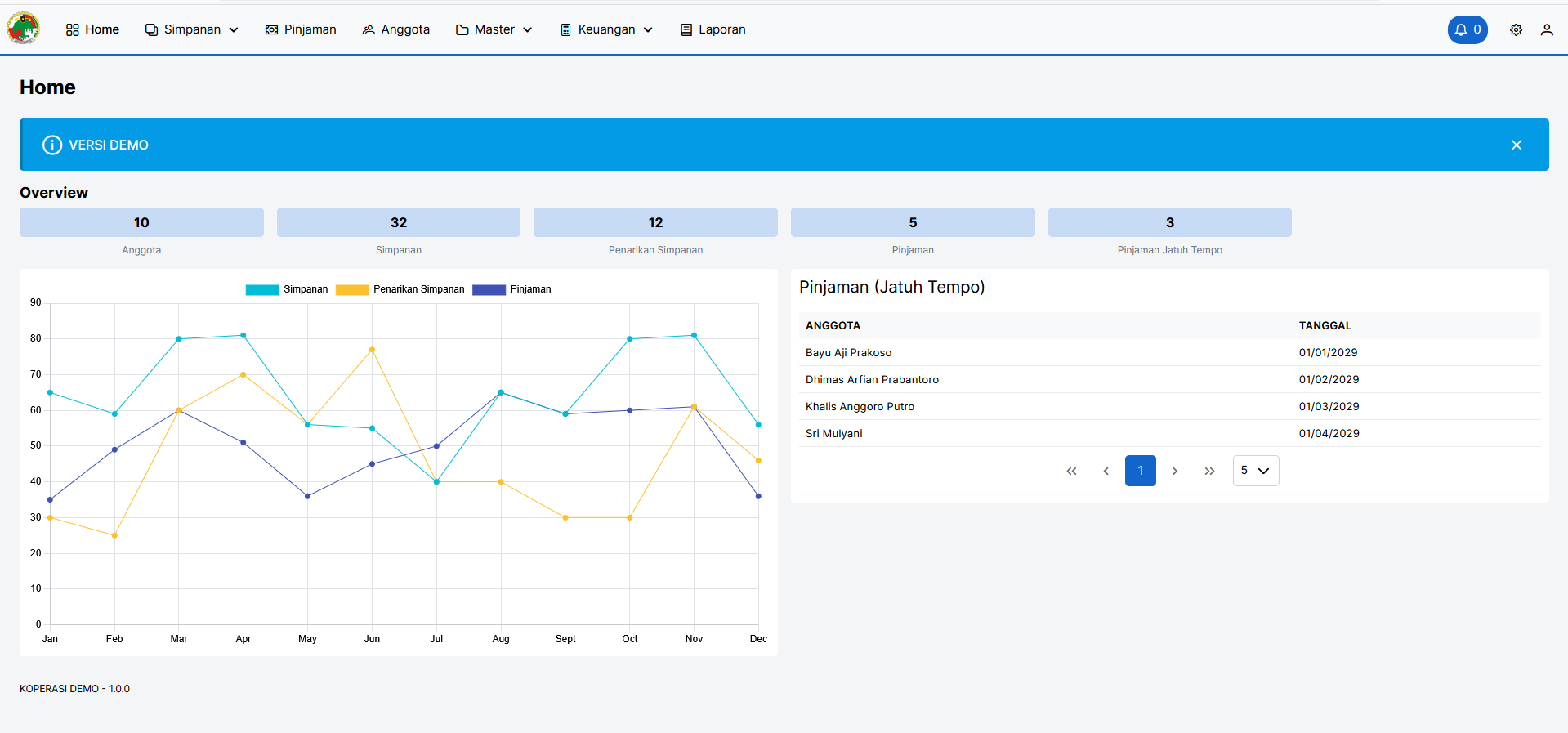Click date 01/01/2029 in the table

1329,353
